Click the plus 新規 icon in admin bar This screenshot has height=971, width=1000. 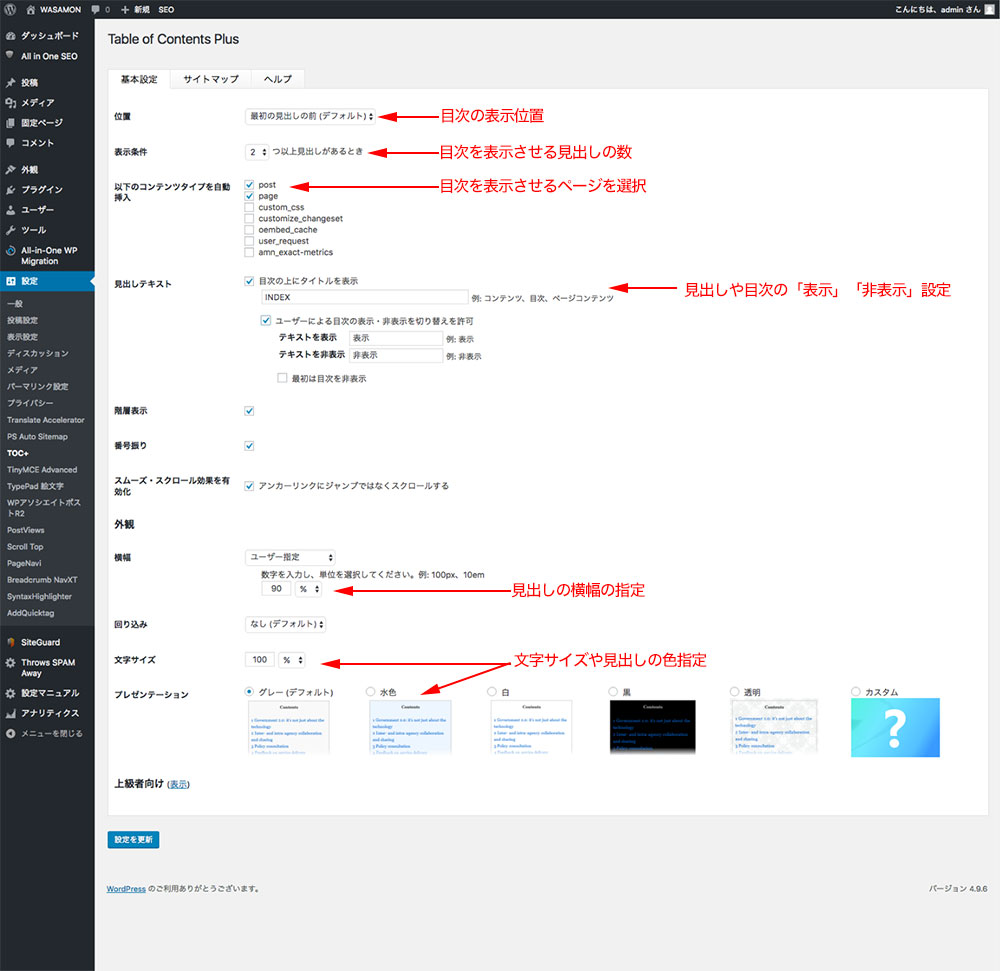pyautogui.click(x=125, y=10)
